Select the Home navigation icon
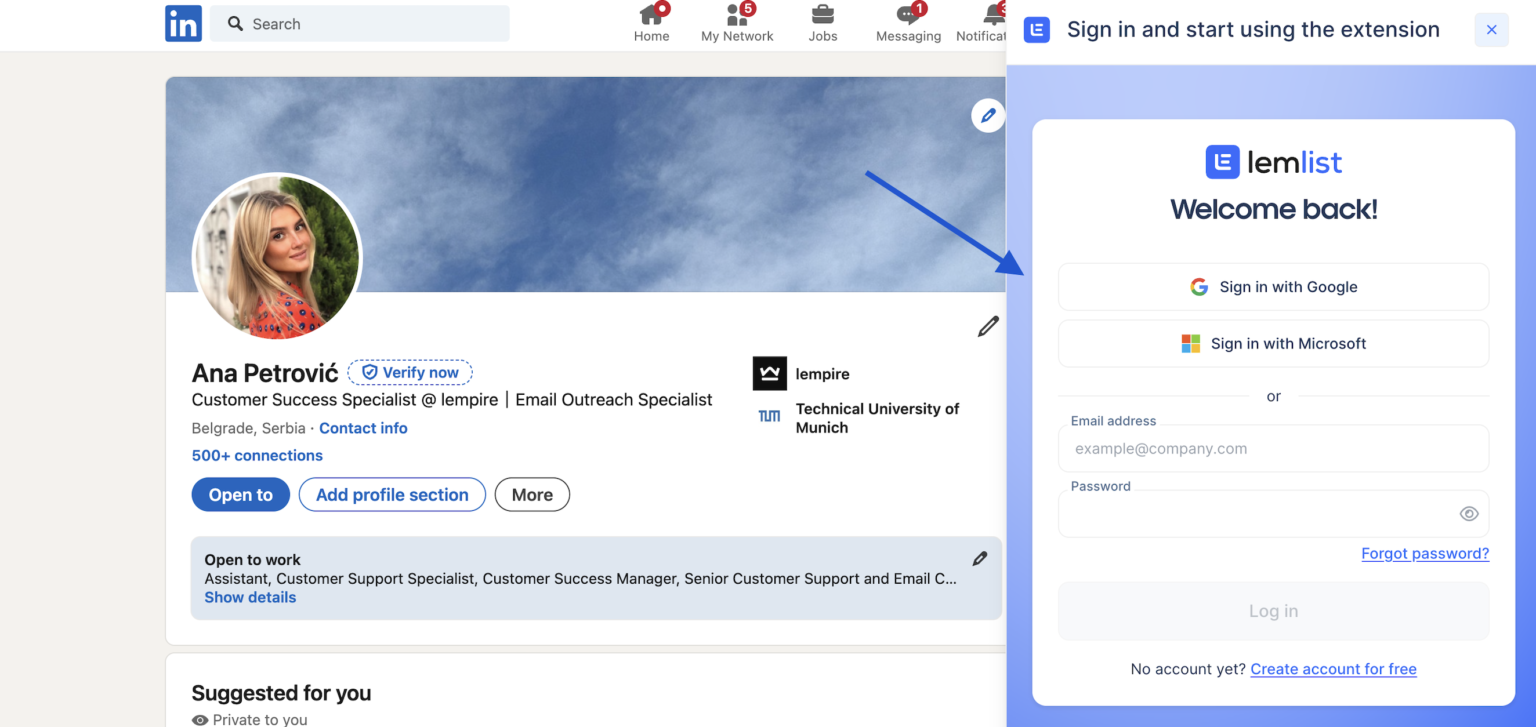Screen dimensions: 1536x727 (651, 16)
